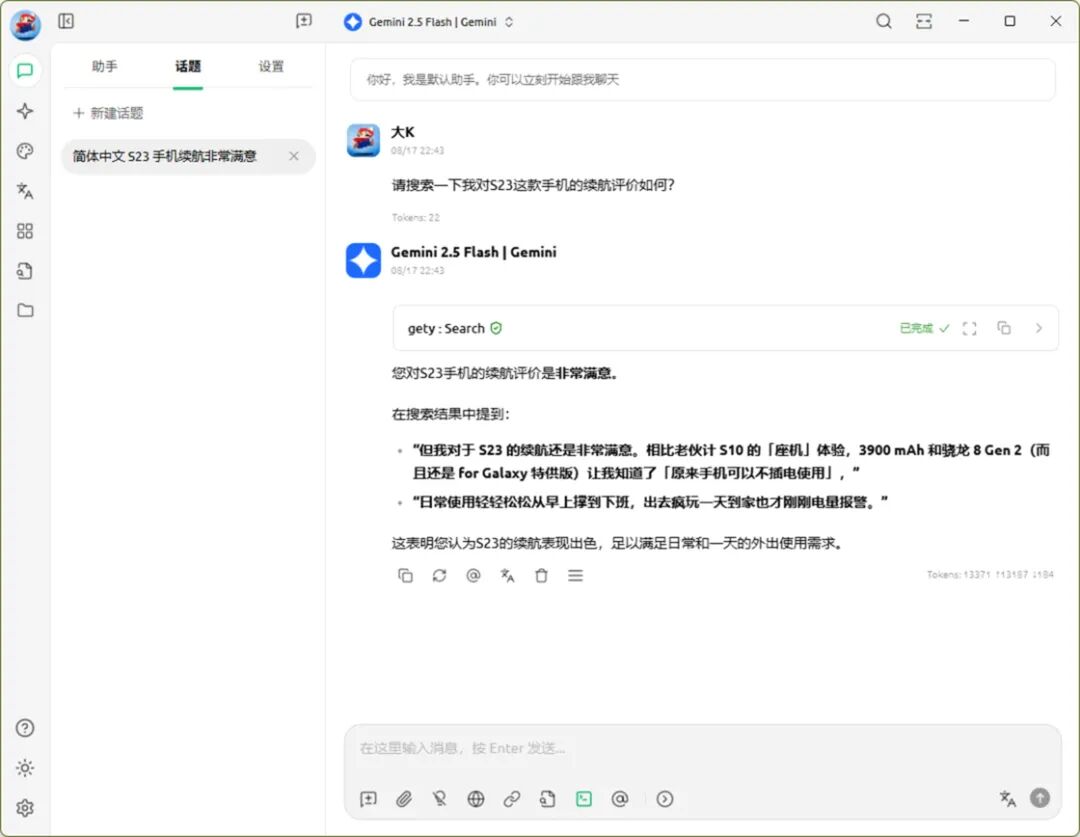Image resolution: width=1080 pixels, height=837 pixels.
Task: Open the Gemini 2.5 Flash model selector
Action: pos(429,22)
